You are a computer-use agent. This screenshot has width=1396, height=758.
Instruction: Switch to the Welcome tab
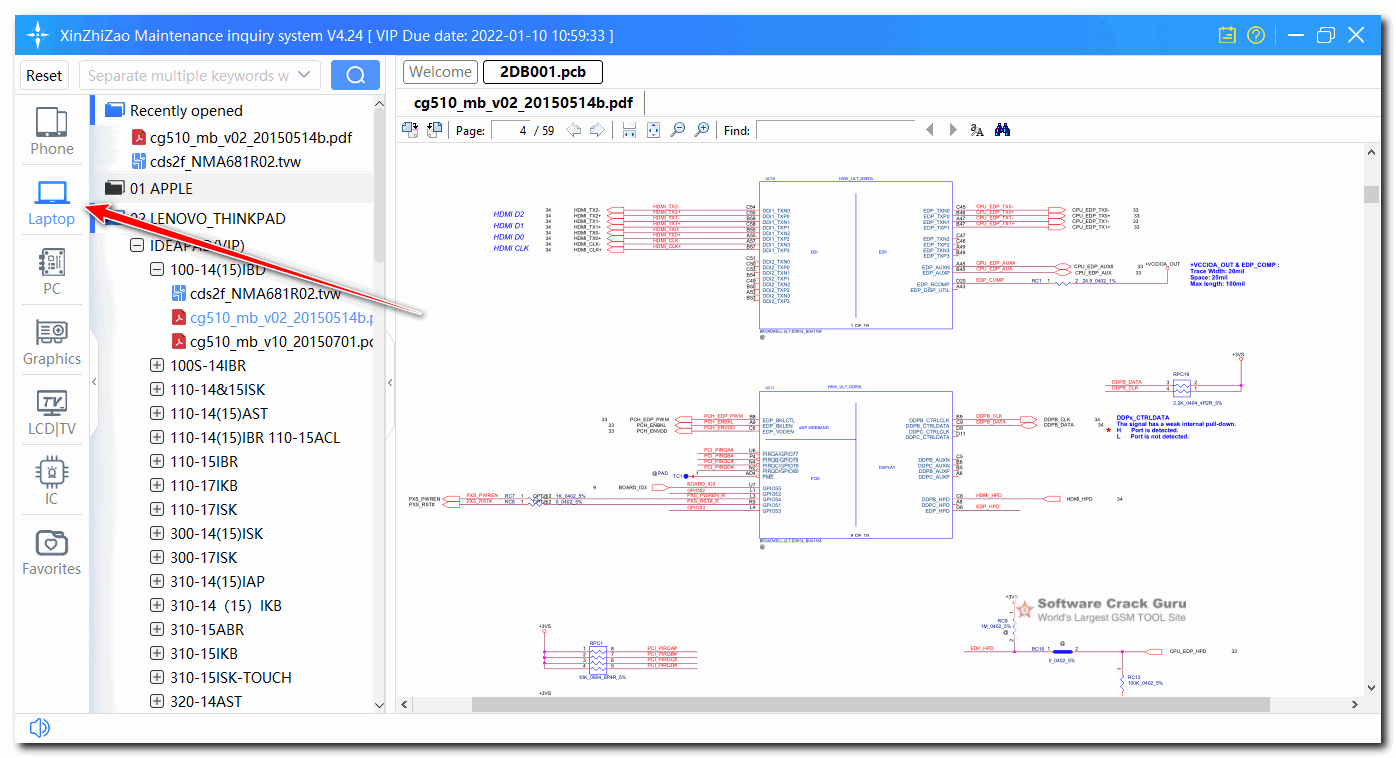[x=440, y=71]
